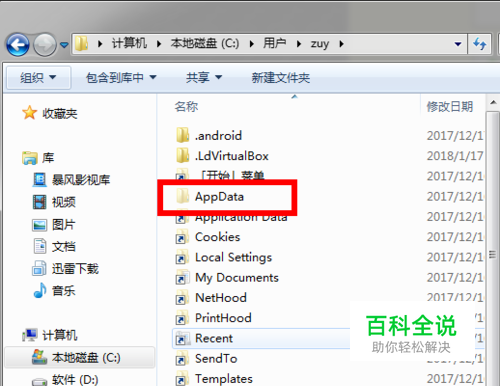The height and width of the screenshot is (386, 500).
Task: Open the 包含到库中 menu
Action: pyautogui.click(x=121, y=78)
